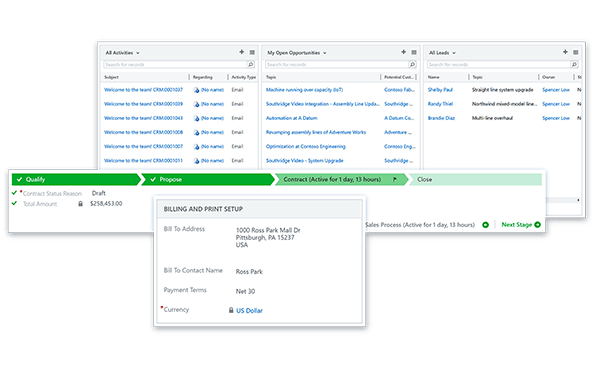
Task: Click contact icon in CRM:0001007 row
Action: pos(196,147)
